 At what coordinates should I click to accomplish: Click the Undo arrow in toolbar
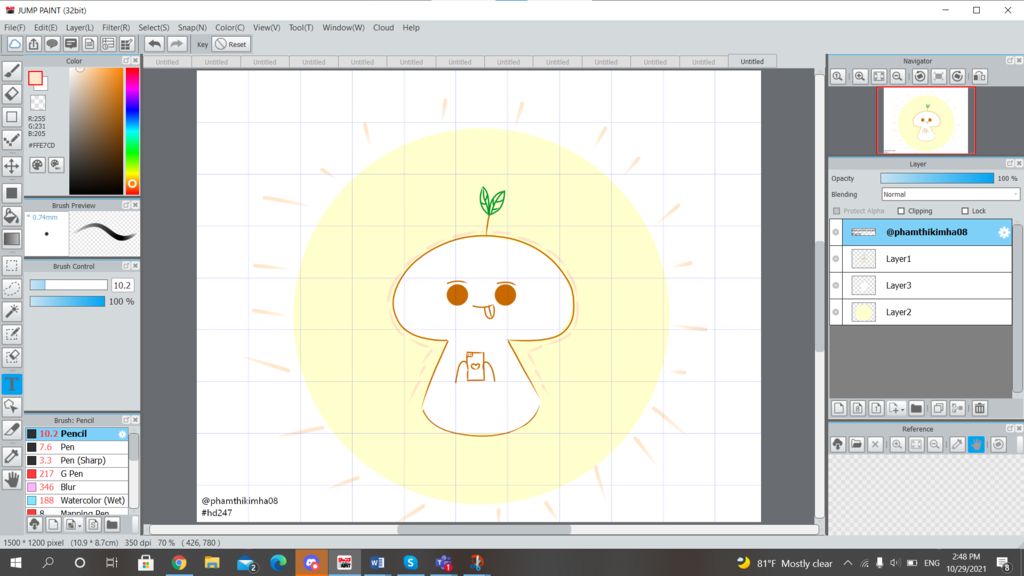[x=154, y=44]
